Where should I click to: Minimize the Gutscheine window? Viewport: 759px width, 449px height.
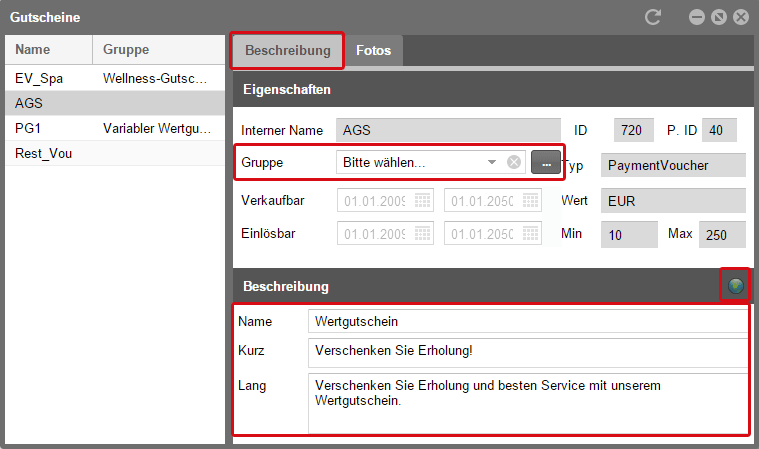tap(696, 17)
